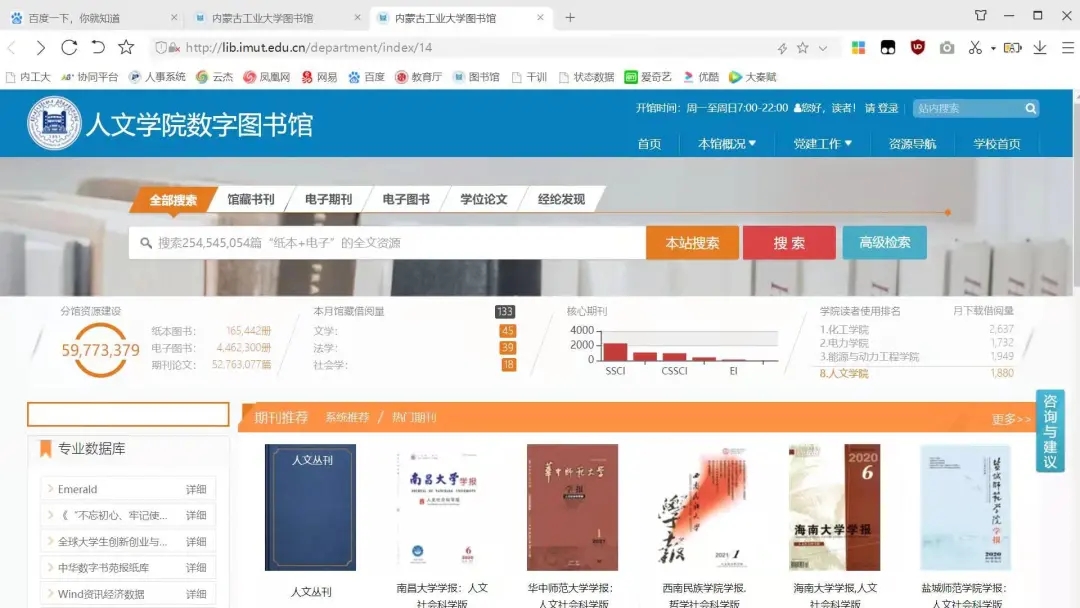The width and height of the screenshot is (1080, 608).
Task: Select the 学位论文 search tab
Action: 483,199
